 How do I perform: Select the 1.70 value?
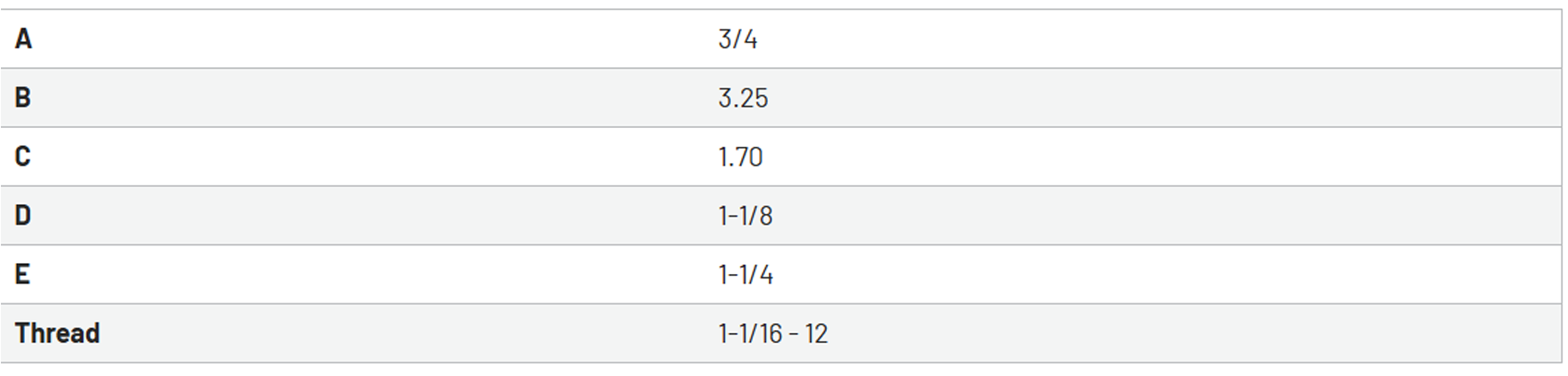point(740,157)
